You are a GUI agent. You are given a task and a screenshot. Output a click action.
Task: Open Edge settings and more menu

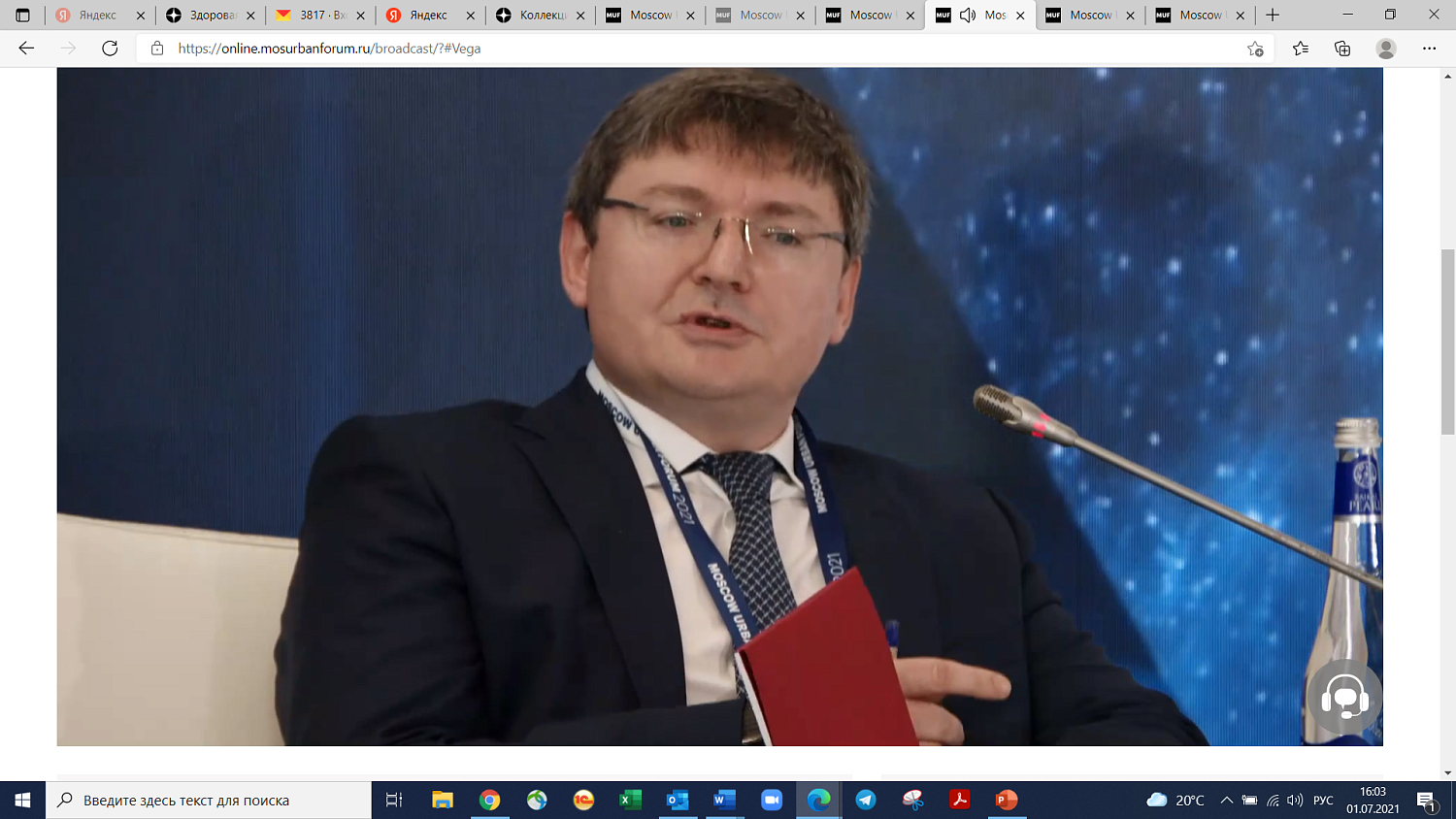[1429, 49]
